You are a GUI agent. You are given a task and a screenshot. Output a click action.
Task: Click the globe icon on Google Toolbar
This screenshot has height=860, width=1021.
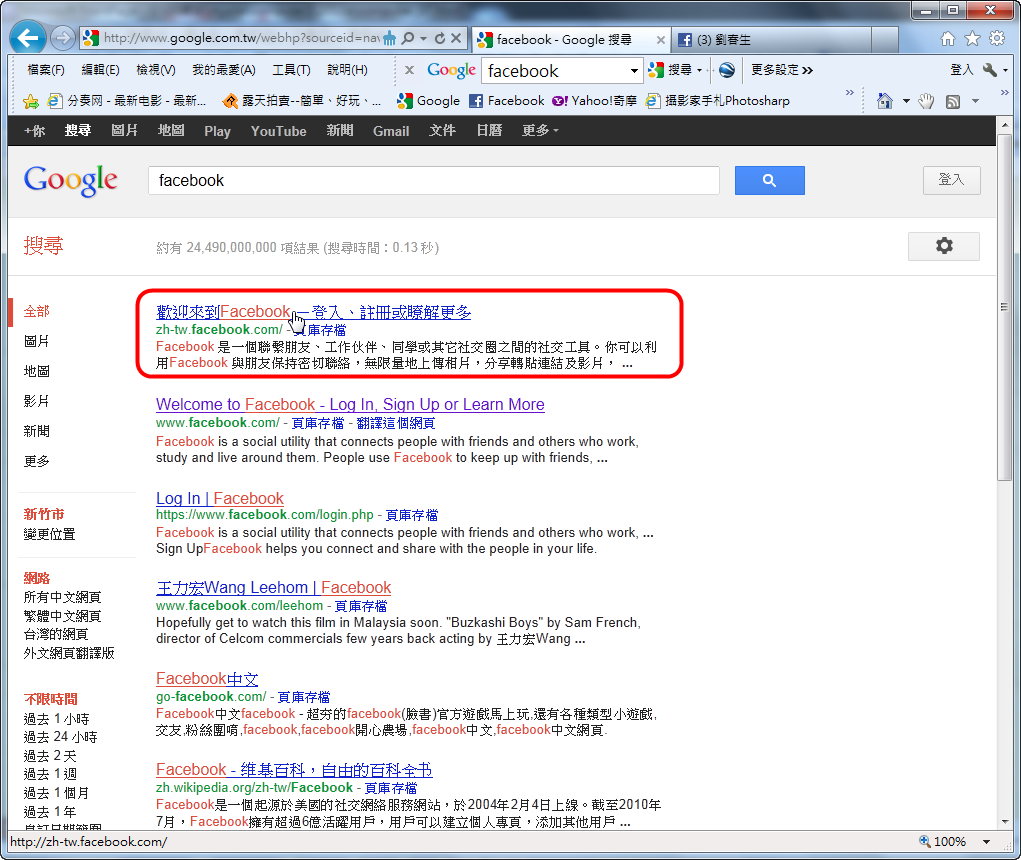click(727, 70)
